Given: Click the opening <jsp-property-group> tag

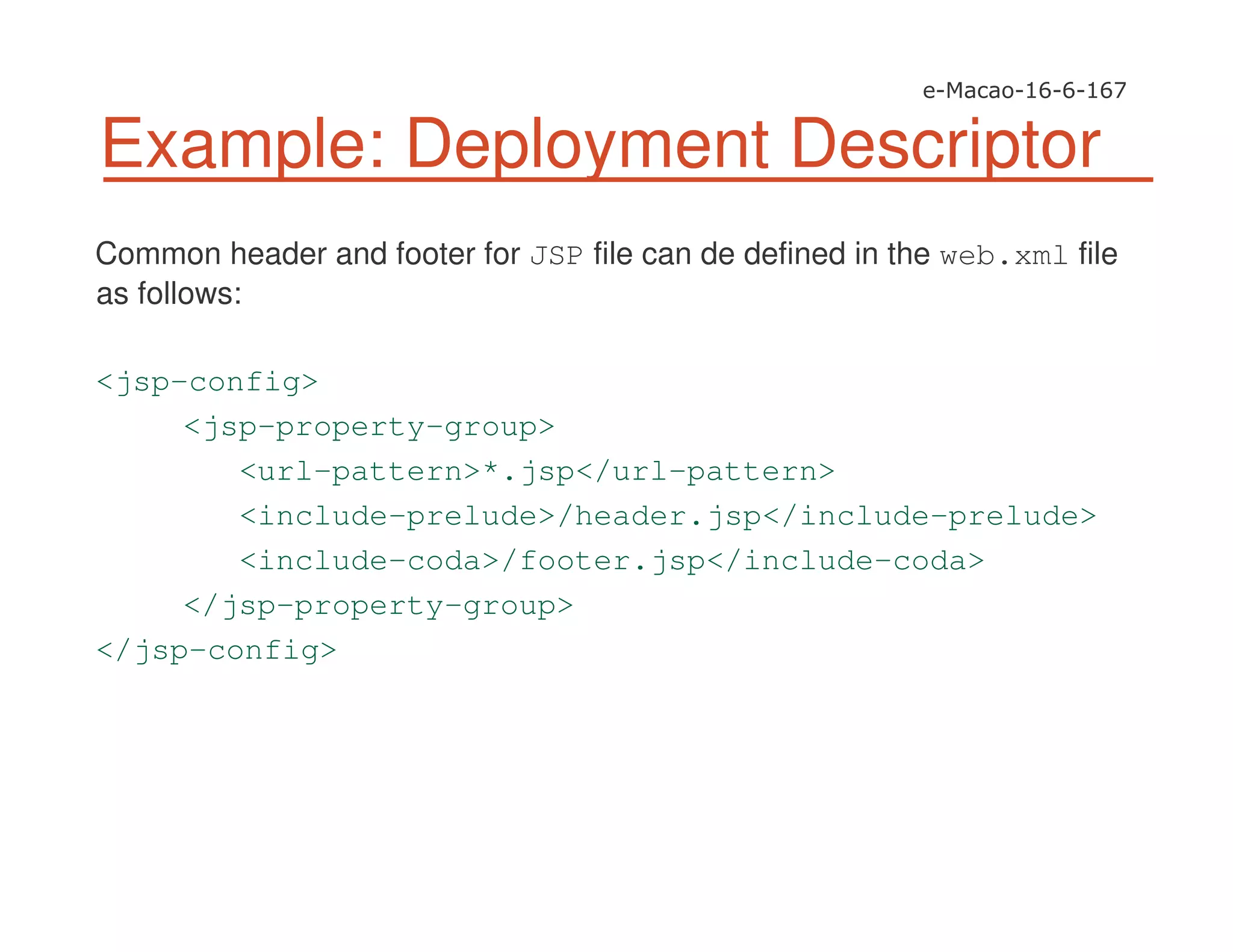Looking at the screenshot, I should click(368, 427).
